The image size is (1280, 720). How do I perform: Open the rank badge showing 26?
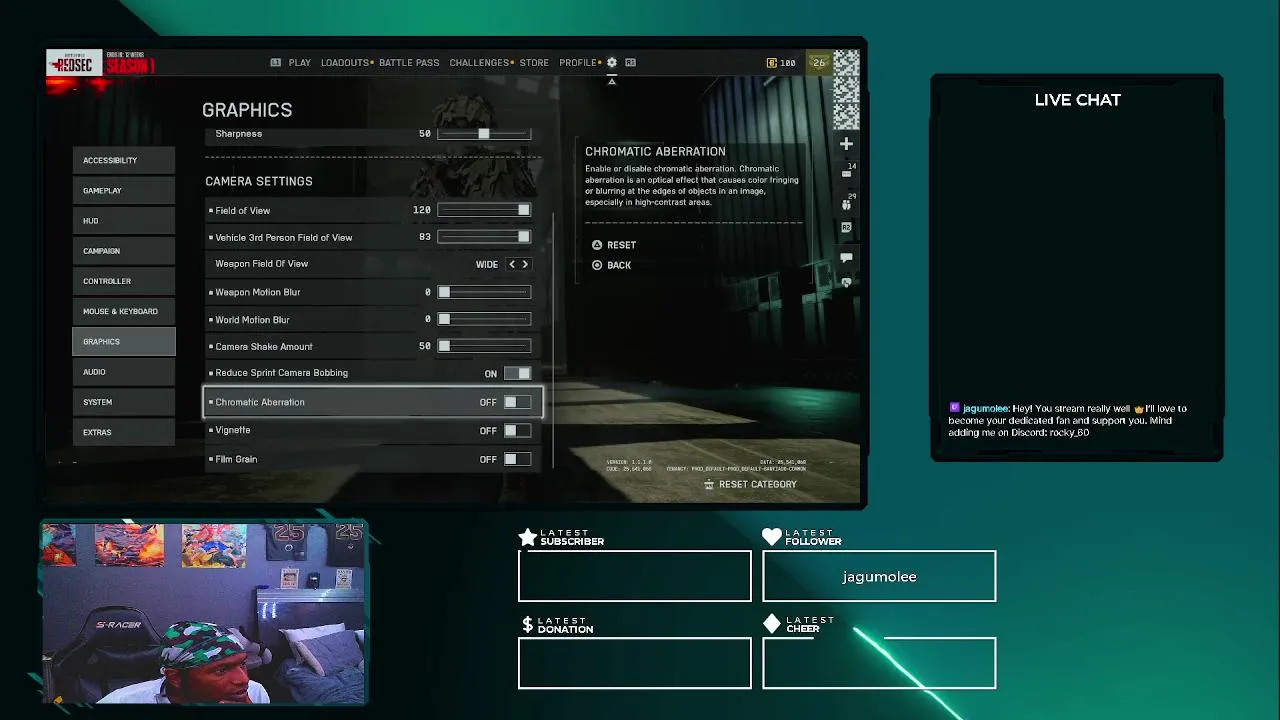[x=819, y=63]
